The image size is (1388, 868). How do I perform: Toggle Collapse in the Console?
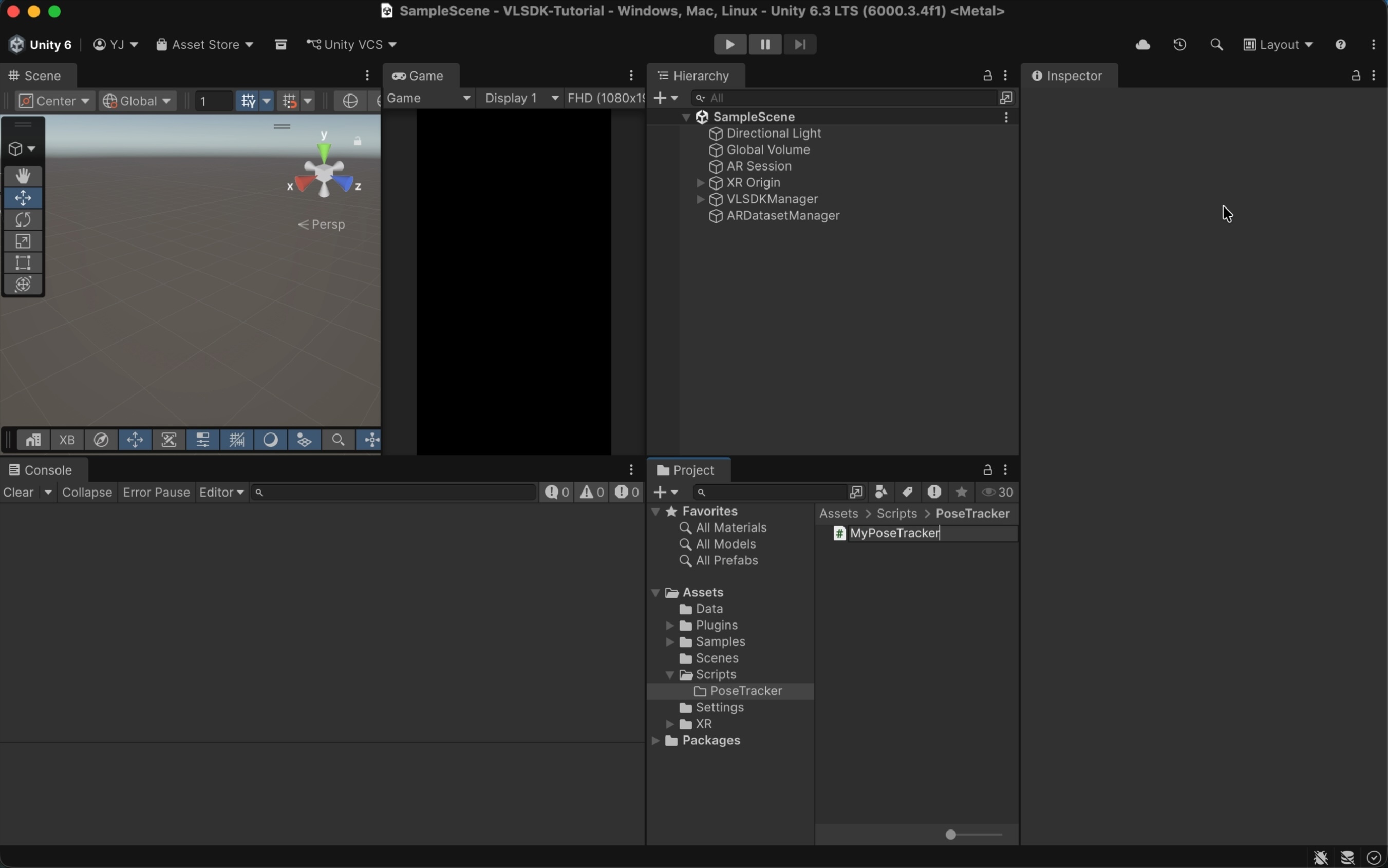tap(87, 492)
